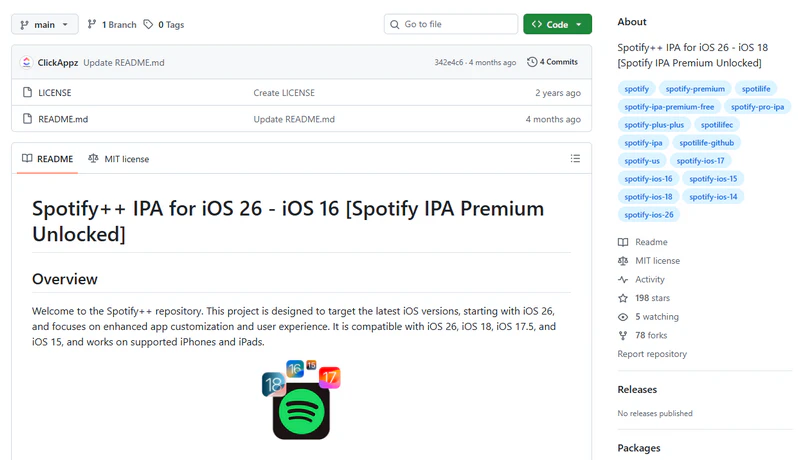Click the iOS 17 badge icon in the README image

[x=330, y=377]
